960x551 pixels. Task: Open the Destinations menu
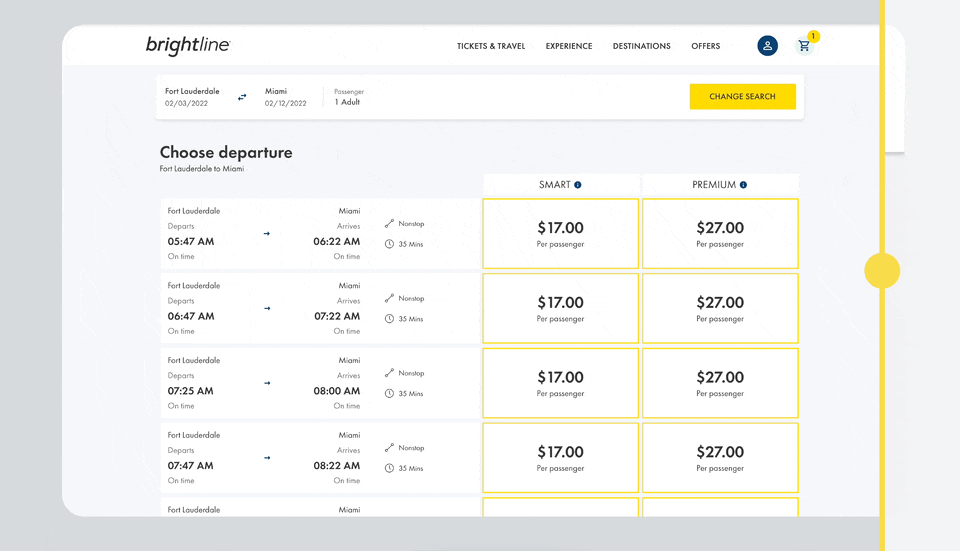641,46
